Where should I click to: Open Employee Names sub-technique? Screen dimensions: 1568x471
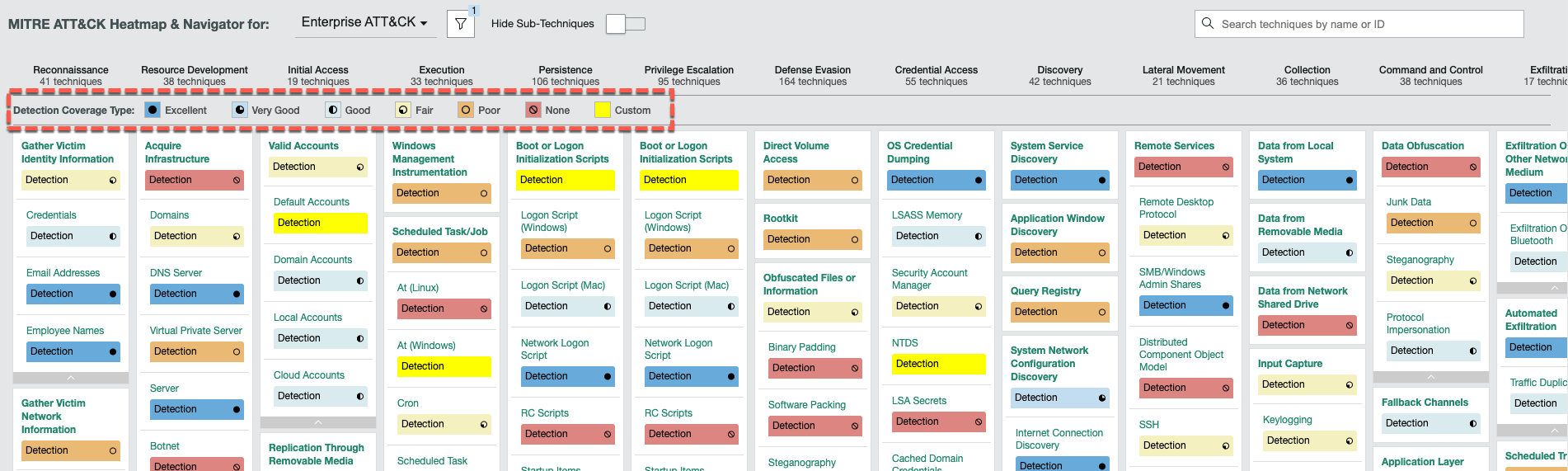pos(65,331)
